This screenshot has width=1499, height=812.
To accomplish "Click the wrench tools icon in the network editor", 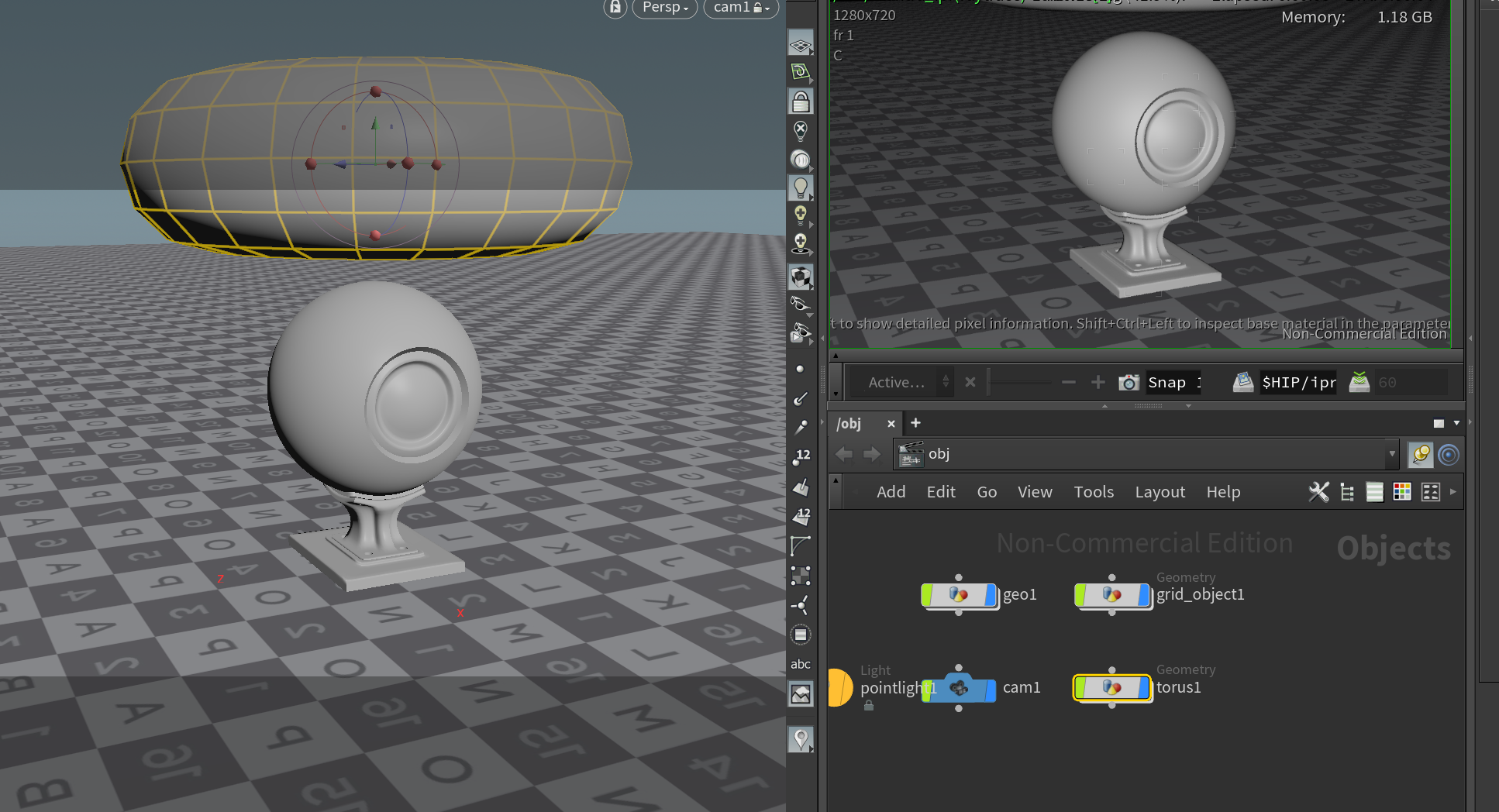I will click(1318, 492).
